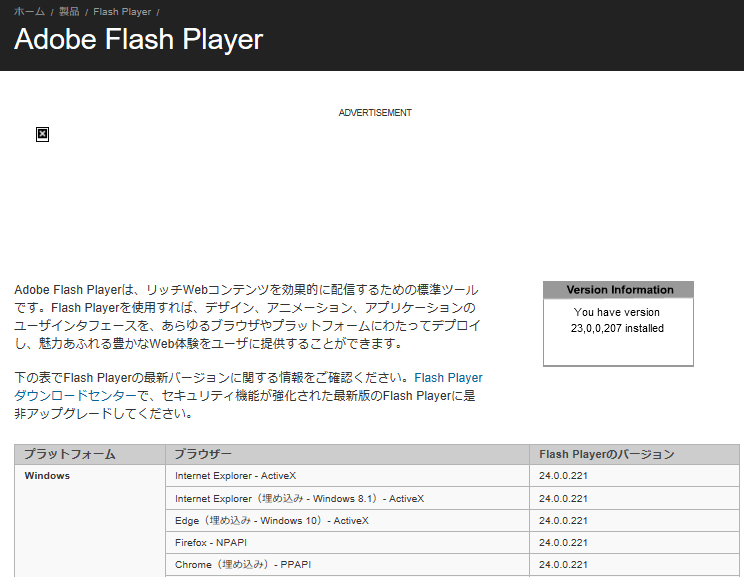
Task: Select the 23,0,0,207 installed version text
Action: 617,328
